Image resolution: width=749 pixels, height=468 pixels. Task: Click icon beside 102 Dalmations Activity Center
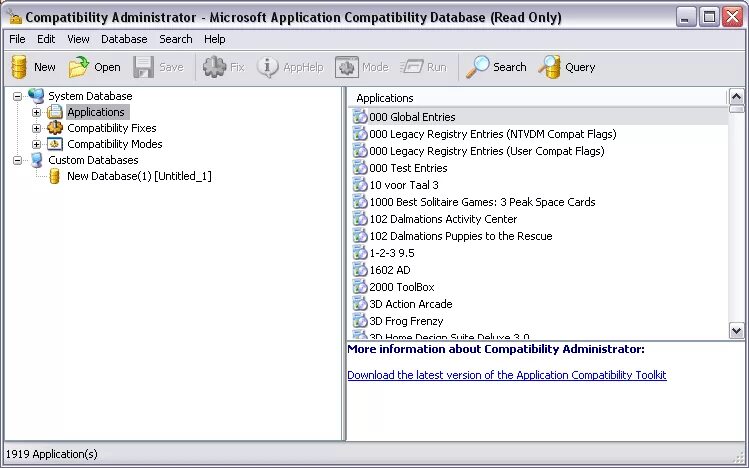click(360, 219)
